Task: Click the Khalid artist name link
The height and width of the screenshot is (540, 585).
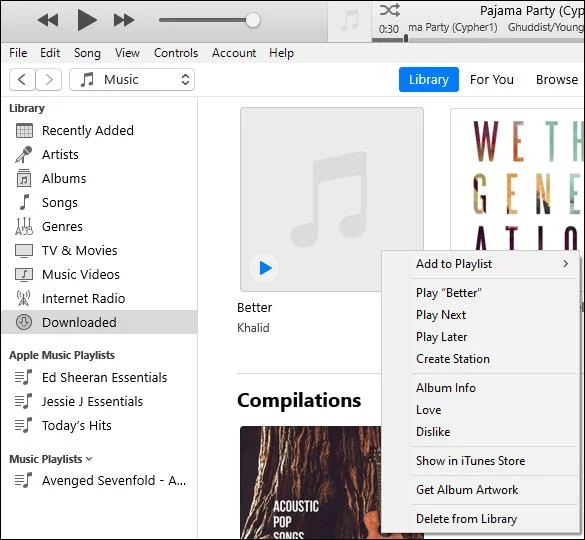Action: click(x=253, y=328)
